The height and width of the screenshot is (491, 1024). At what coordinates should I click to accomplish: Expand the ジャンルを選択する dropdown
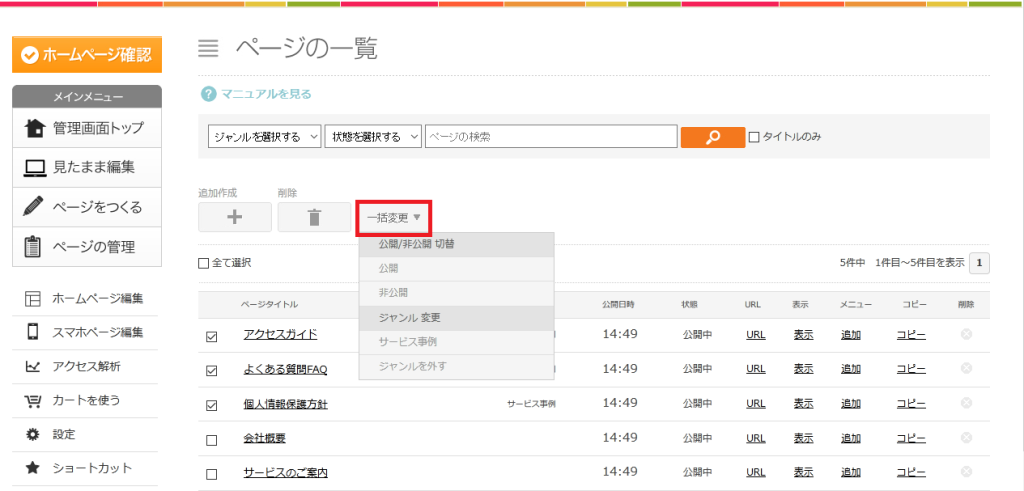click(264, 137)
